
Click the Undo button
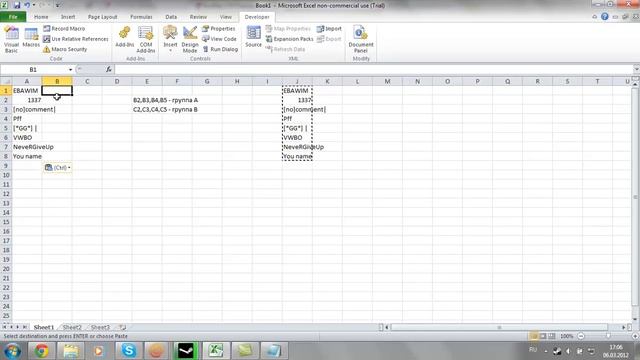click(27, 5)
